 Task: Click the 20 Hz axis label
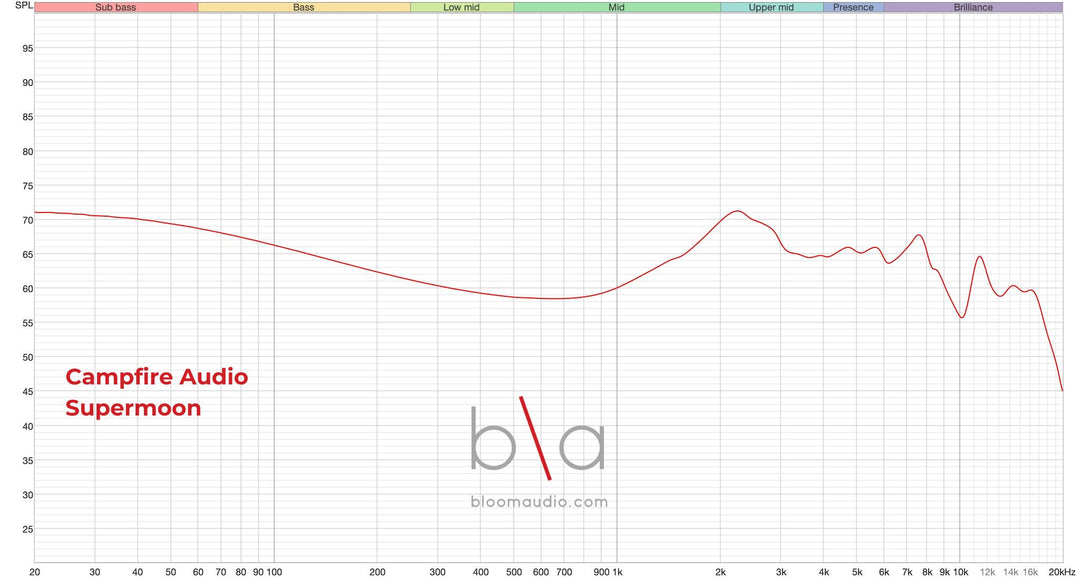pos(35,572)
